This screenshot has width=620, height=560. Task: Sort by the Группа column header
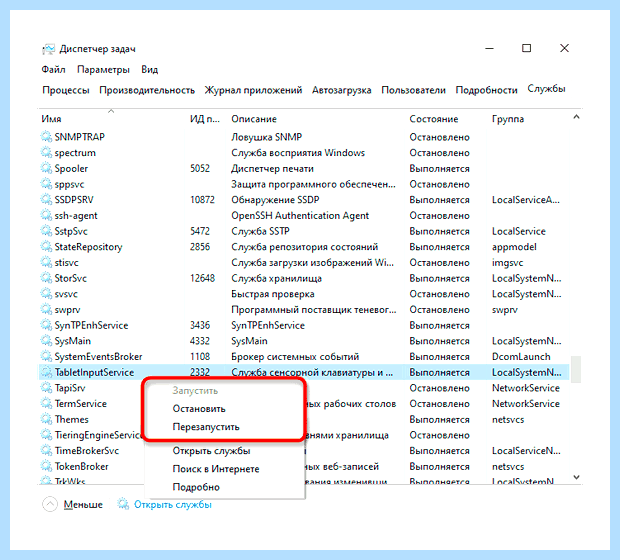click(x=508, y=119)
